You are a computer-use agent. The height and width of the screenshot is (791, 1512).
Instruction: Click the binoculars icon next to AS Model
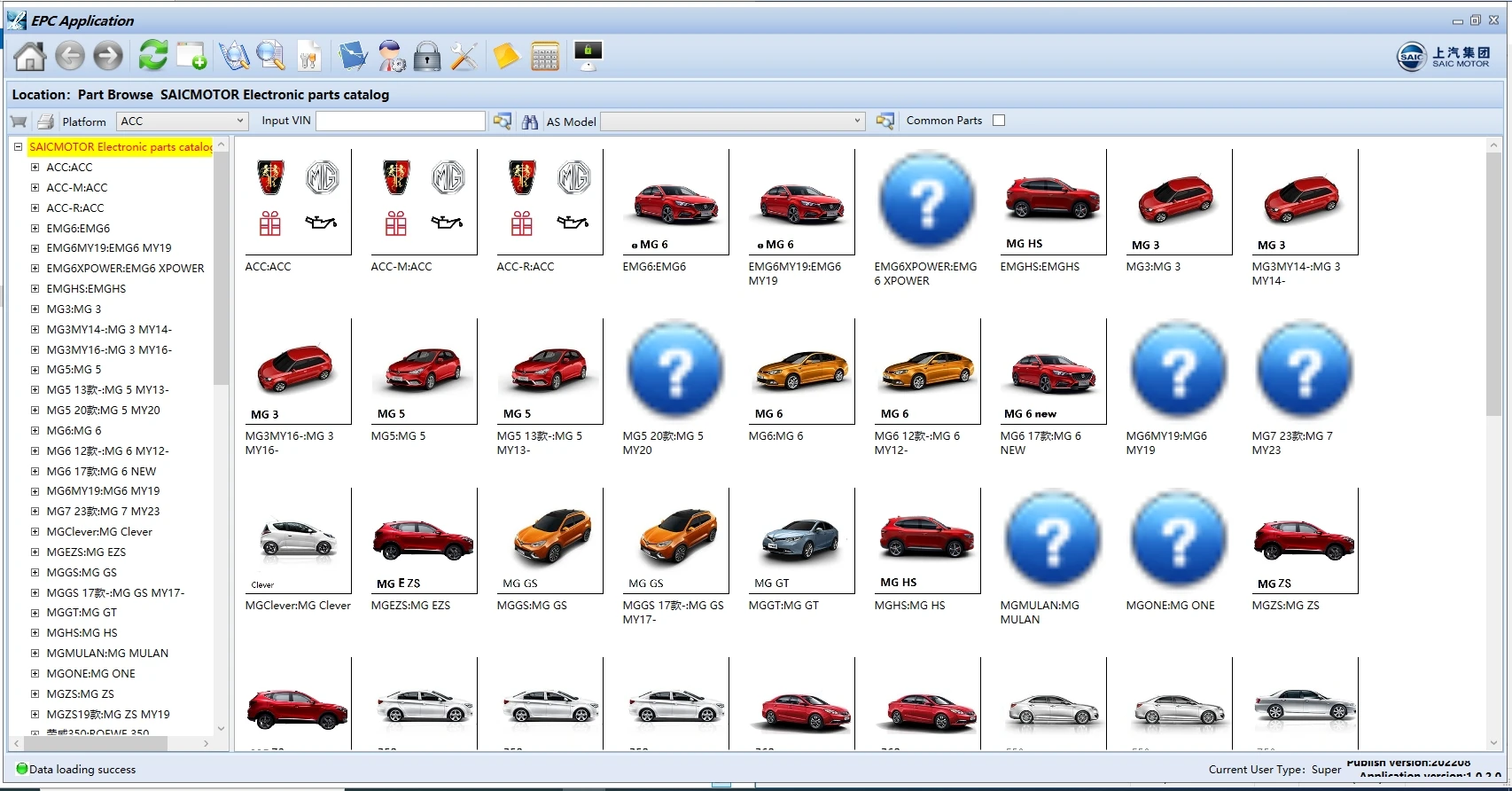[530, 121]
